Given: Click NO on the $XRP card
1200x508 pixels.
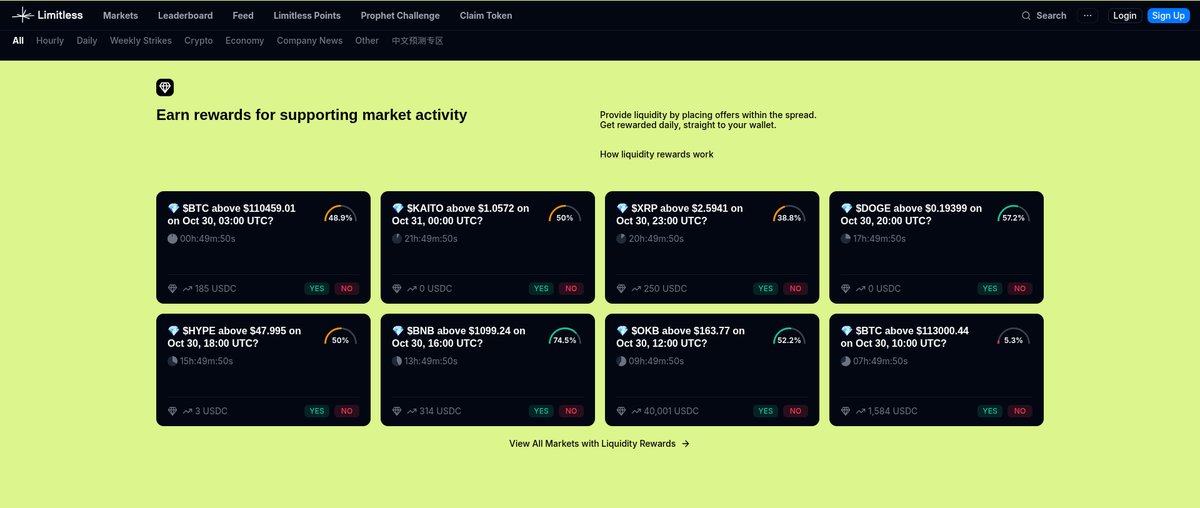Looking at the screenshot, I should coord(795,289).
